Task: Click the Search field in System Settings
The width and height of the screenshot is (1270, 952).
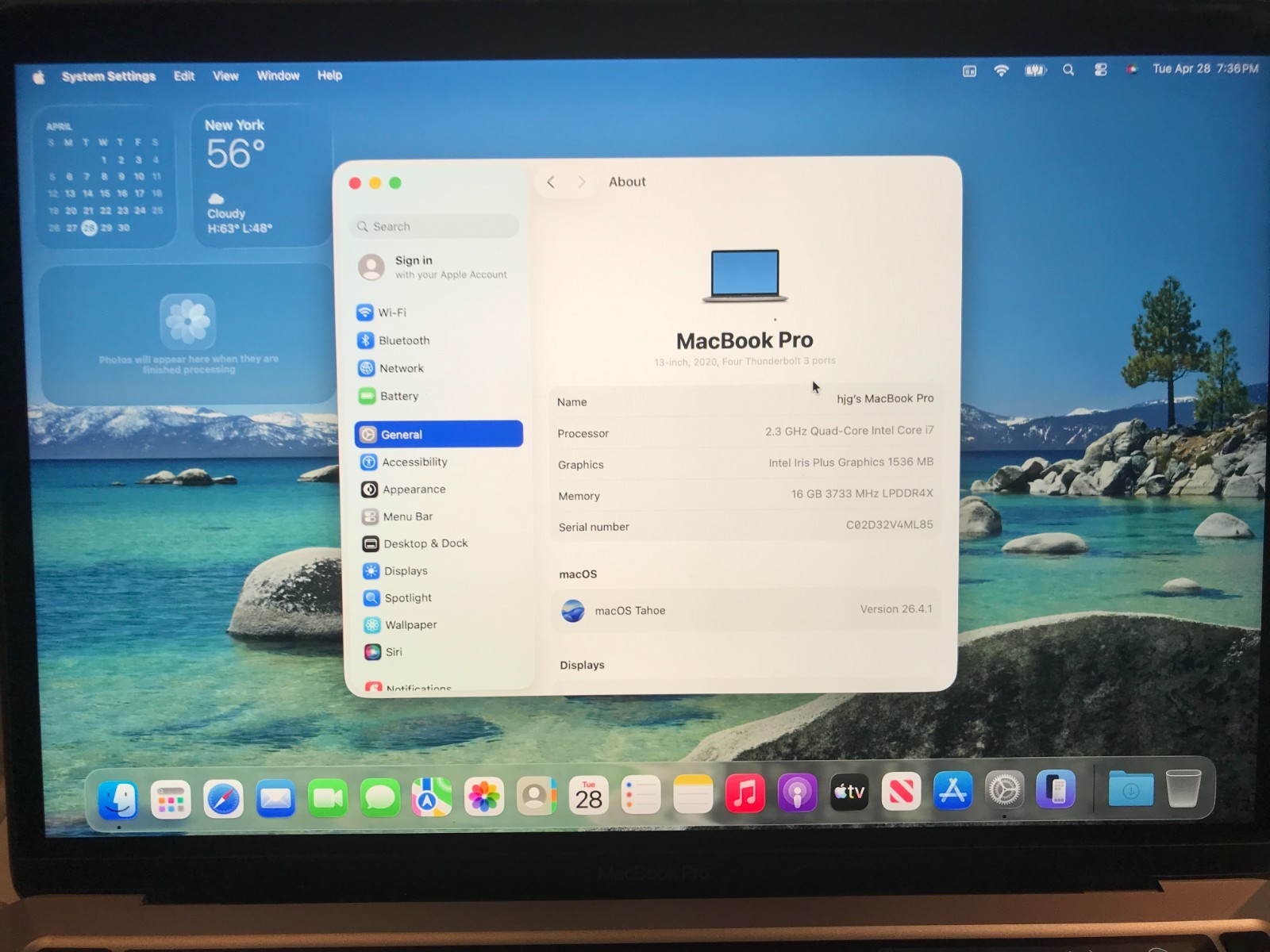Action: pos(434,226)
